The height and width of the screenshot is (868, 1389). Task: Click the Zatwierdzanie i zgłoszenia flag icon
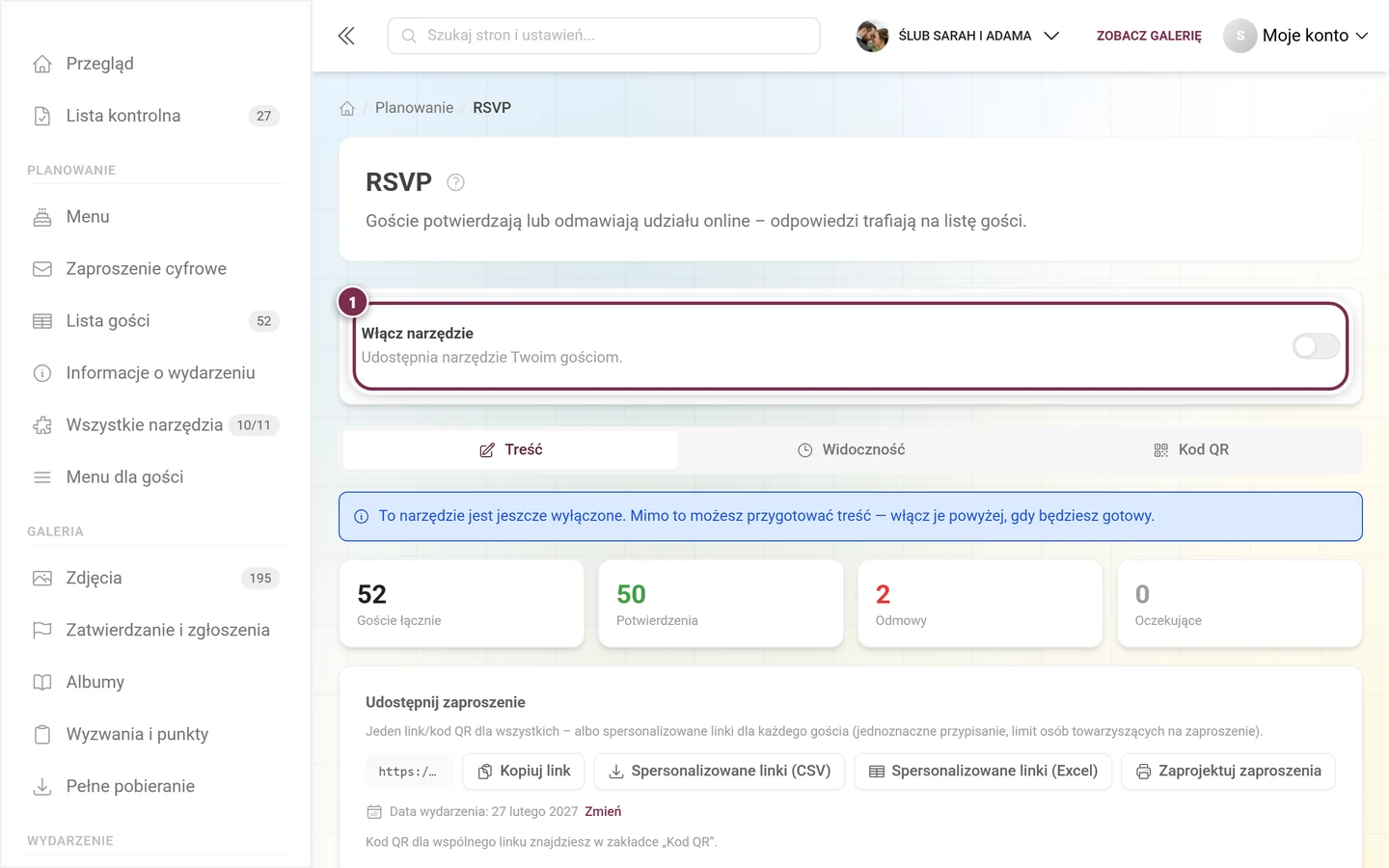(42, 631)
